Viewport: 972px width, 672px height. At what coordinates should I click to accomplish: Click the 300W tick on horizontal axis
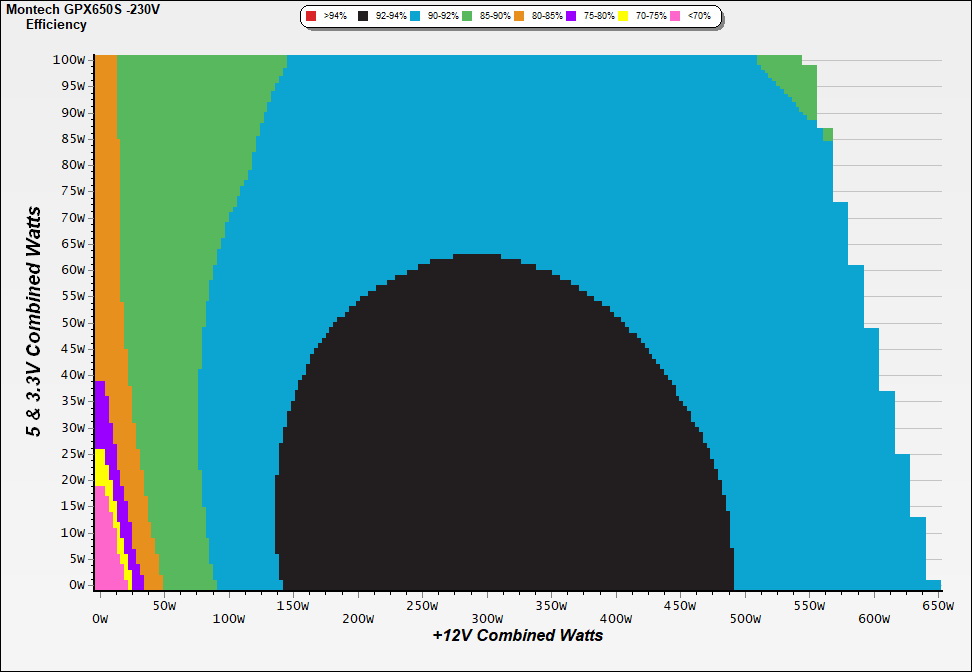click(x=486, y=605)
